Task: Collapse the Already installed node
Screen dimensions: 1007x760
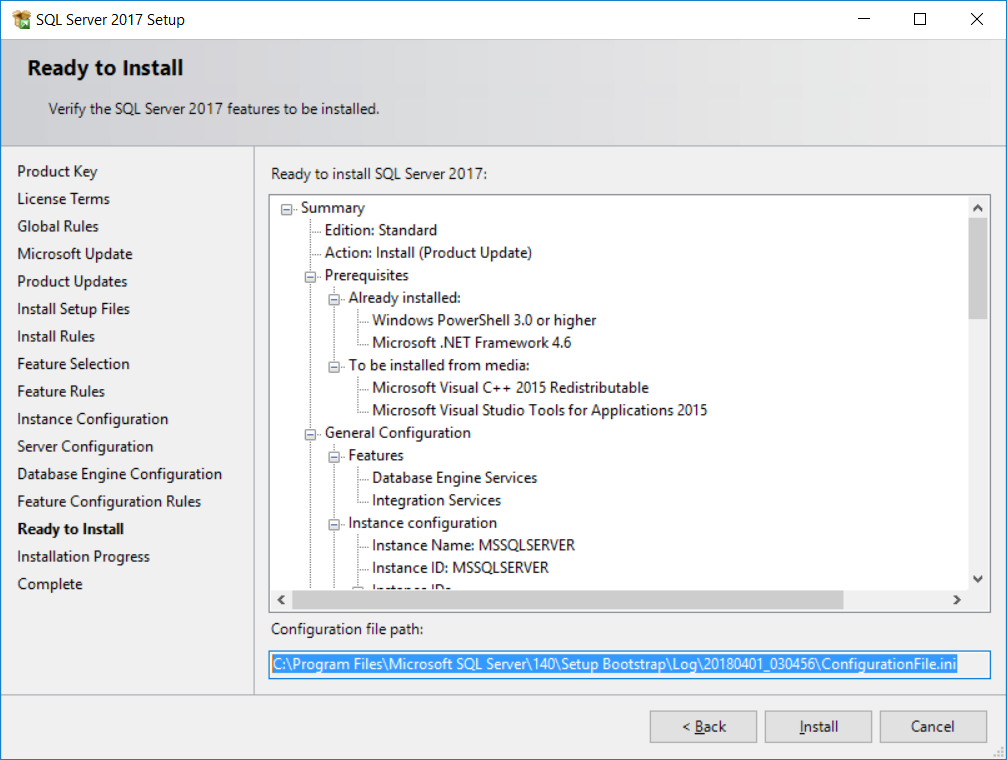Action: tap(334, 299)
